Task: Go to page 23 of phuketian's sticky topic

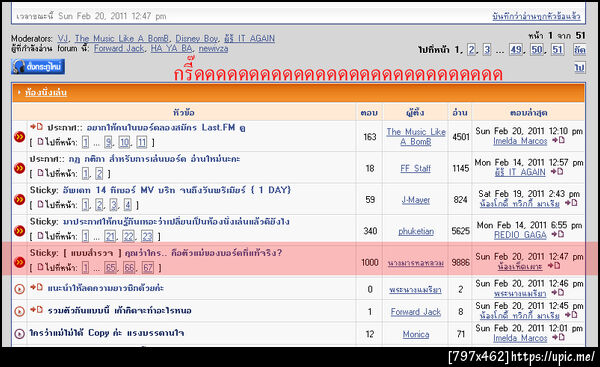Action: tap(147, 237)
